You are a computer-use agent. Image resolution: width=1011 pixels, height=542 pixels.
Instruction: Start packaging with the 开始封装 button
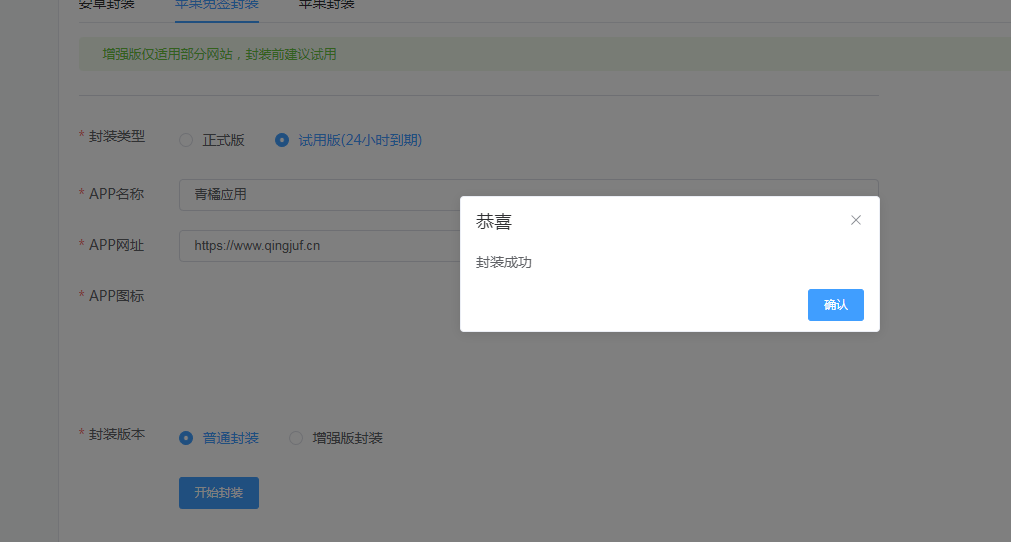219,493
